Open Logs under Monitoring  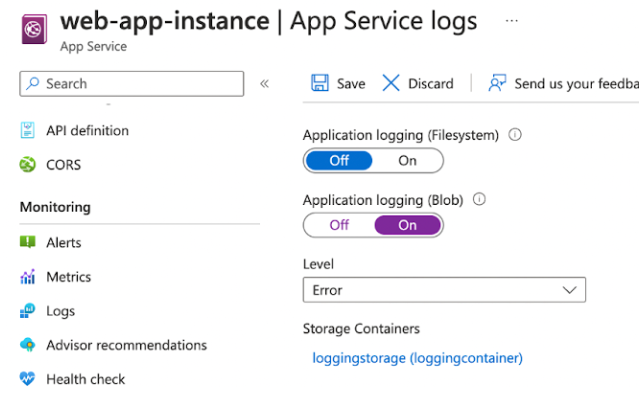(61, 312)
